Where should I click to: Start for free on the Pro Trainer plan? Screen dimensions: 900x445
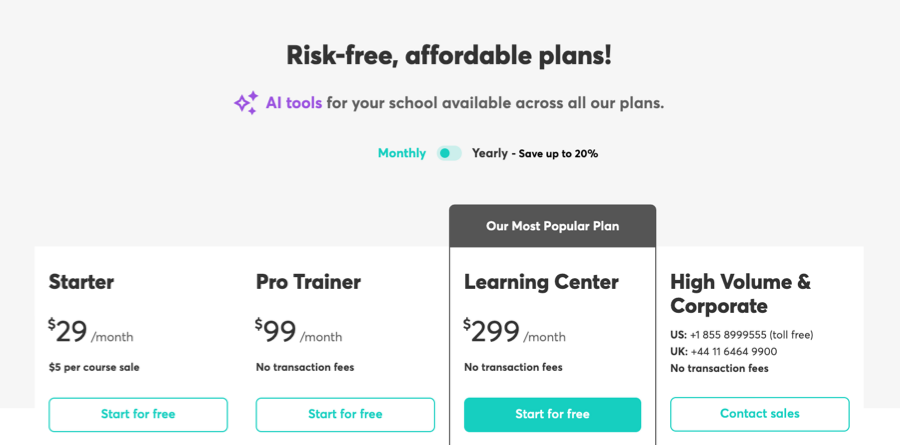click(345, 414)
